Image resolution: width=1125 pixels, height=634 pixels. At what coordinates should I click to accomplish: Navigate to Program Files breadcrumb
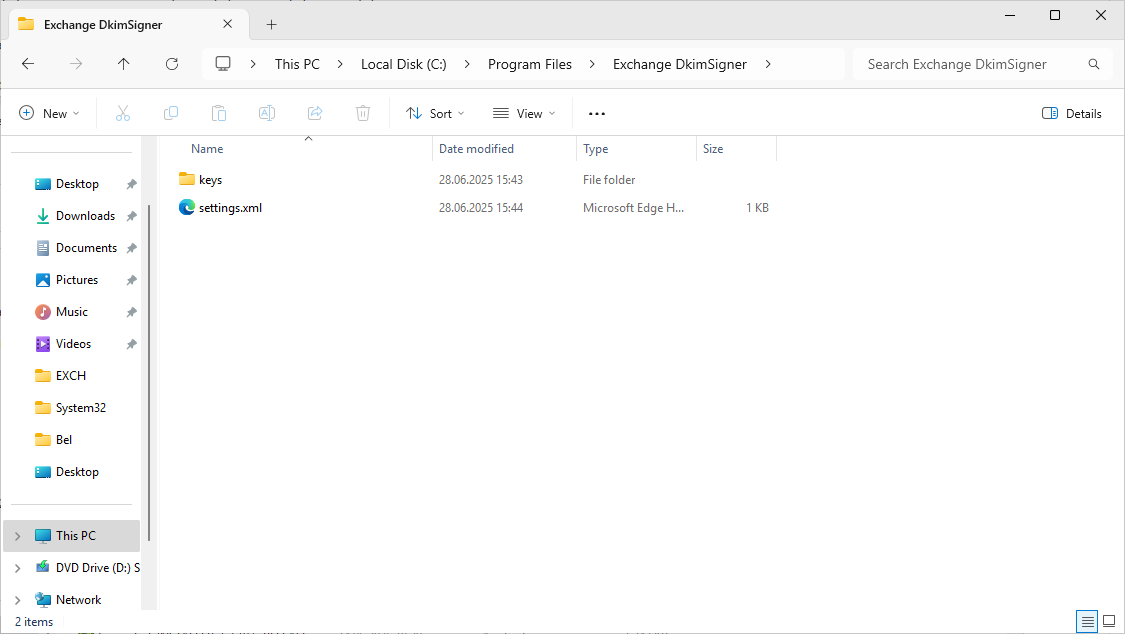[x=529, y=64]
